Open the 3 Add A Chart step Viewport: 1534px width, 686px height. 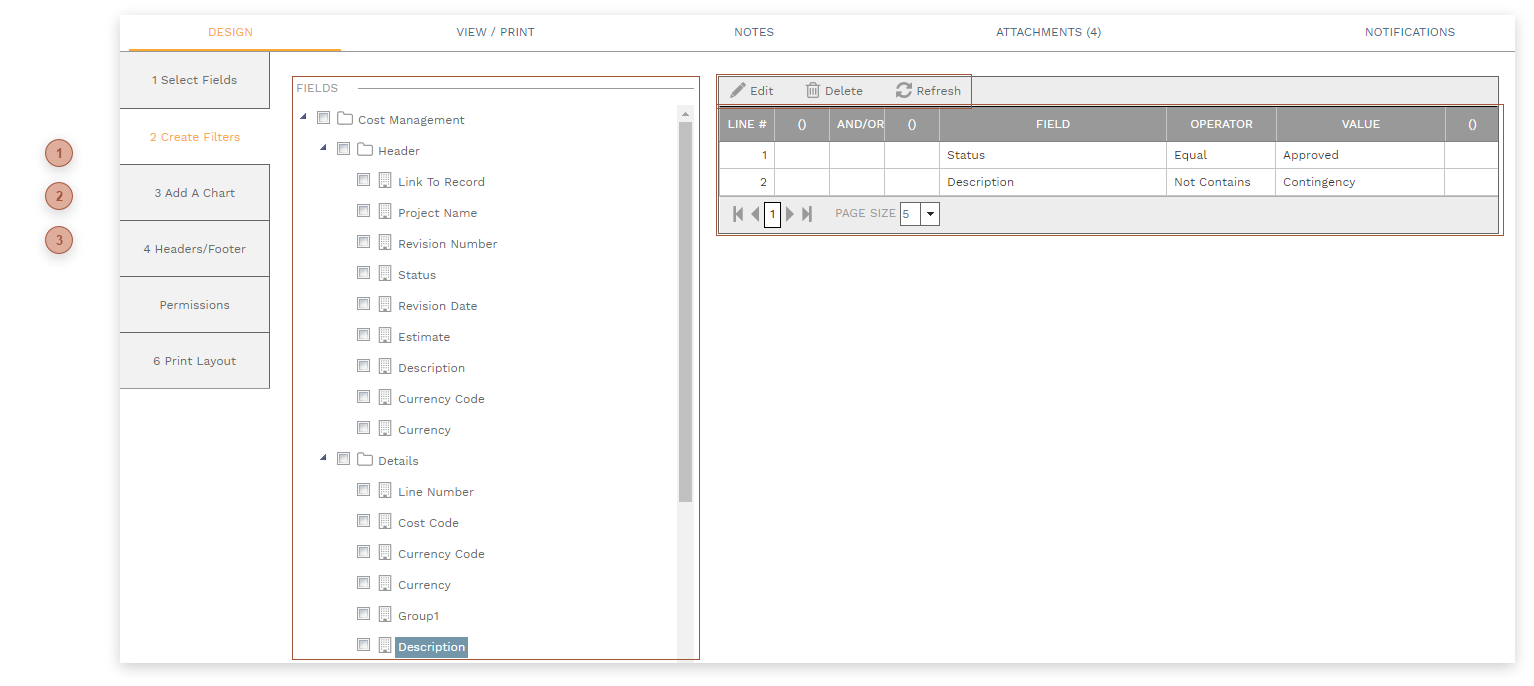(x=194, y=193)
